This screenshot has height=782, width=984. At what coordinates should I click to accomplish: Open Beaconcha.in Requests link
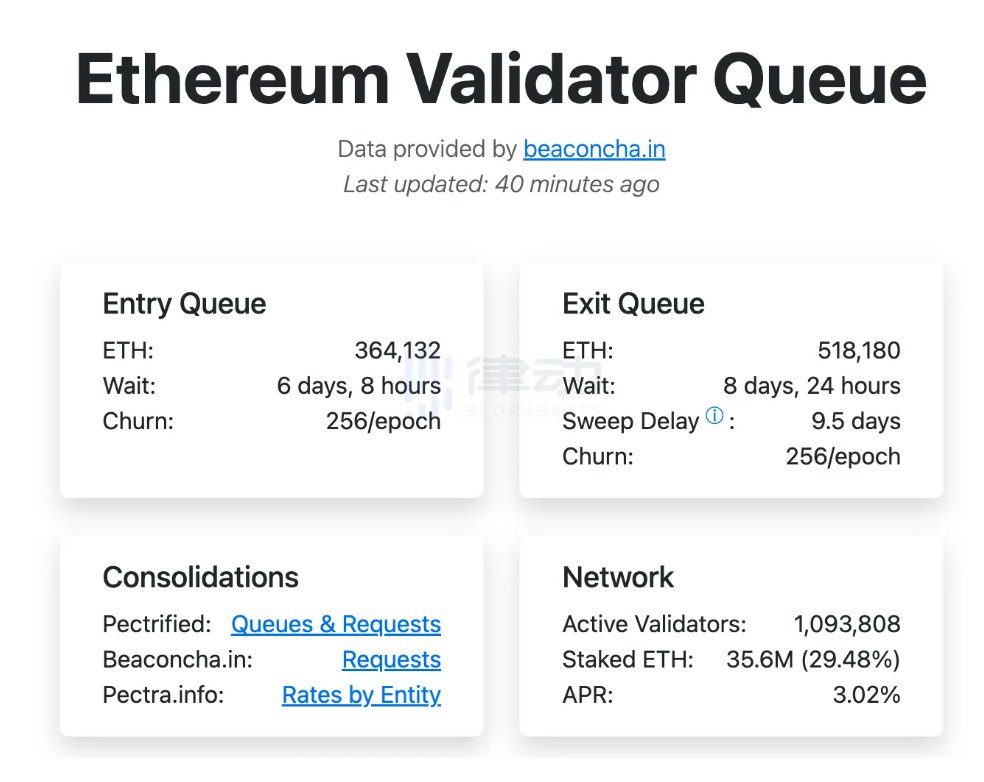[391, 660]
